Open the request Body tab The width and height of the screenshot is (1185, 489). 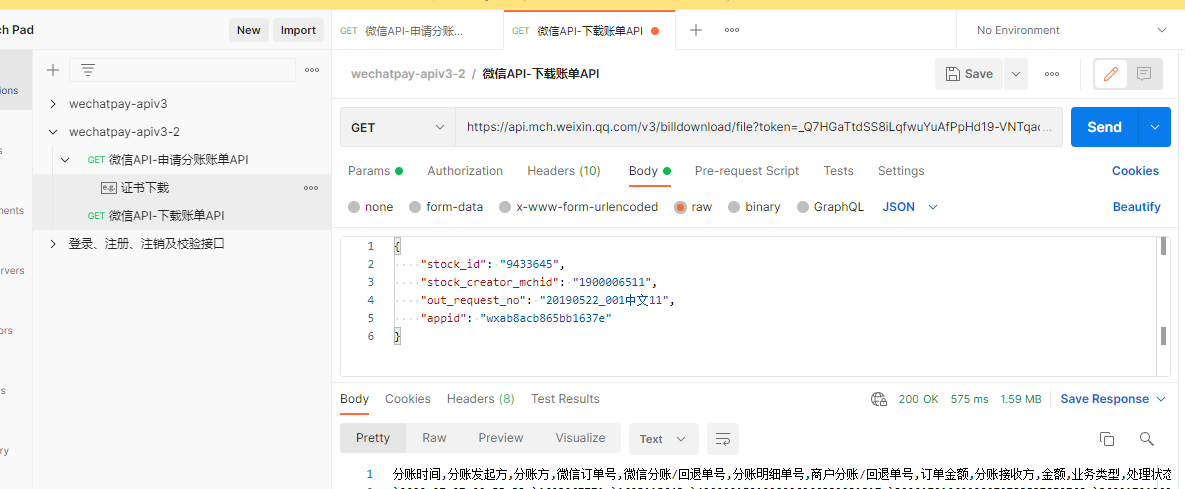tap(650, 171)
